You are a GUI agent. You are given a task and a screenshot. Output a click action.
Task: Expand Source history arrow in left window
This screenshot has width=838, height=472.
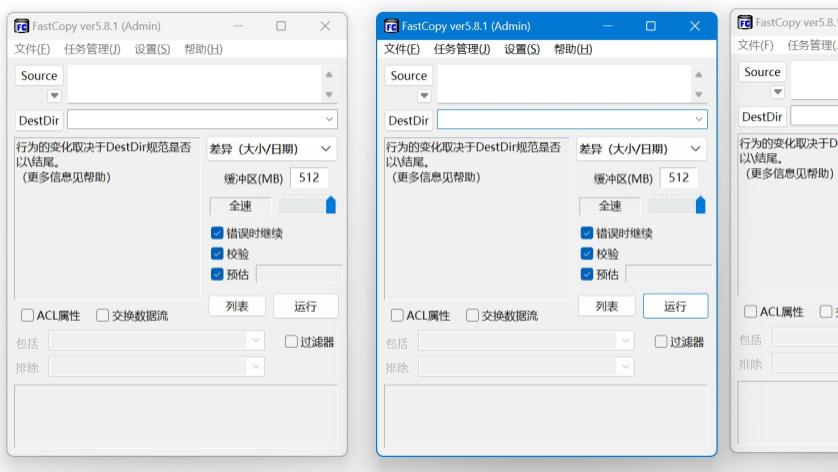tap(55, 96)
